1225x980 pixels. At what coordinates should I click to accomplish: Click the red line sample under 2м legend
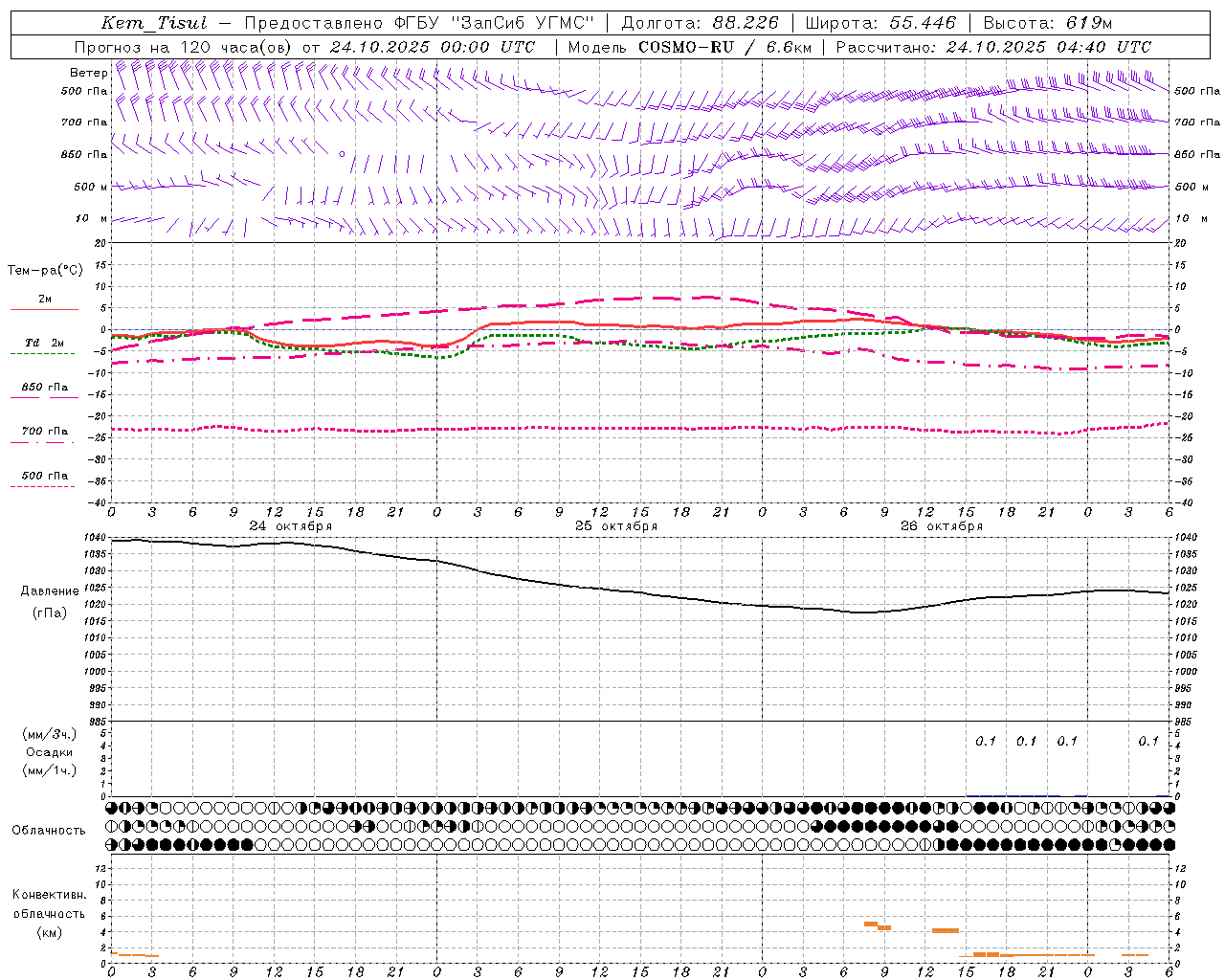coord(44,310)
